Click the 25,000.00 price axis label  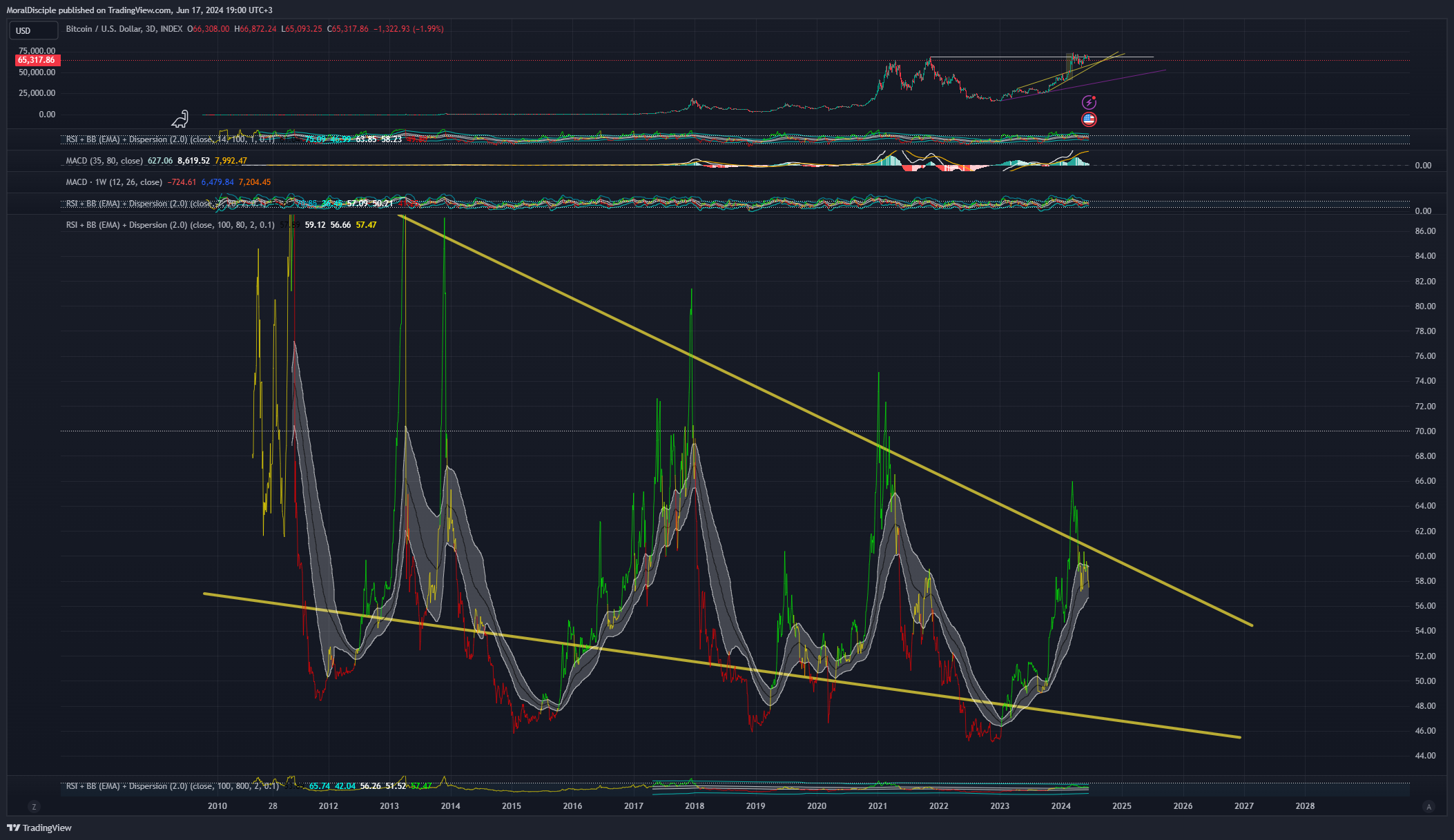(37, 93)
